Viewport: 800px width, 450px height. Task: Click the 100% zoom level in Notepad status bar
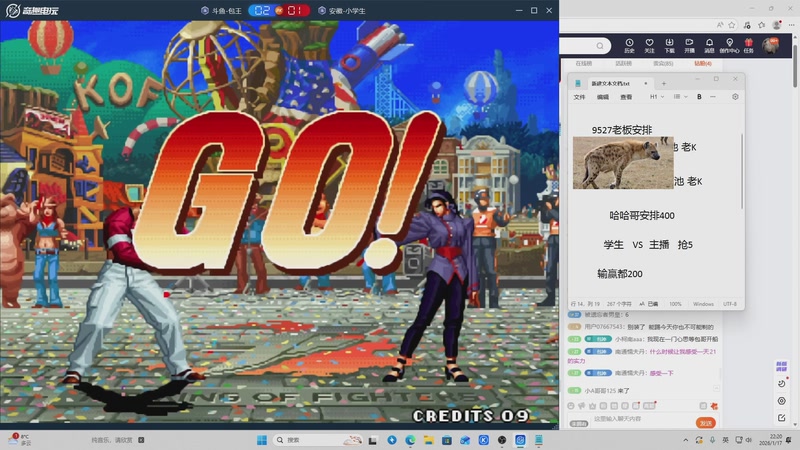(x=675, y=304)
